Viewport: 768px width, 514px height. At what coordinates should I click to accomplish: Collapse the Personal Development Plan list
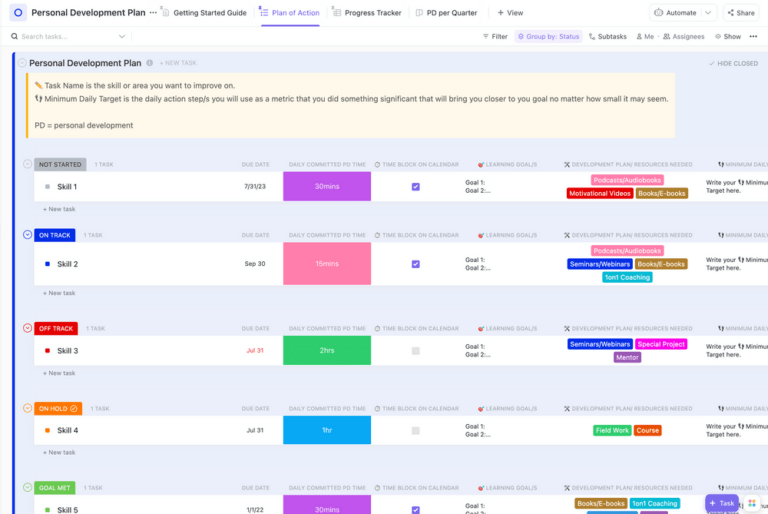(x=22, y=63)
